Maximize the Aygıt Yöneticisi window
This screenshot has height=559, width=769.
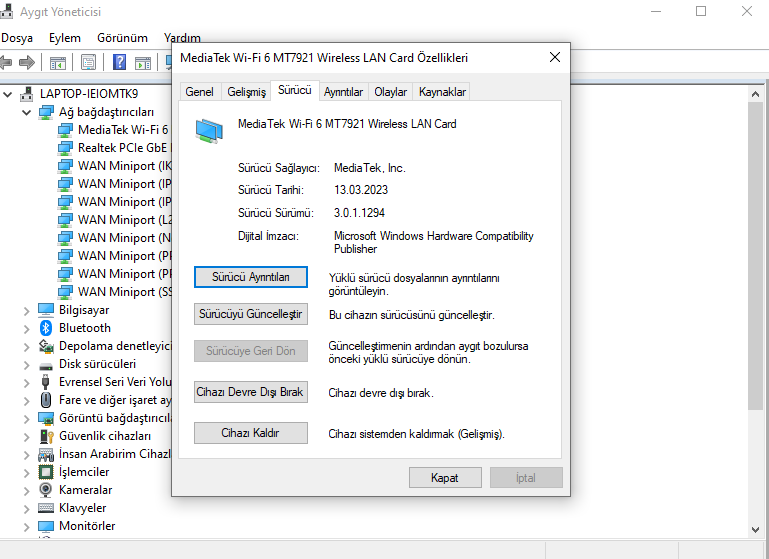701,11
